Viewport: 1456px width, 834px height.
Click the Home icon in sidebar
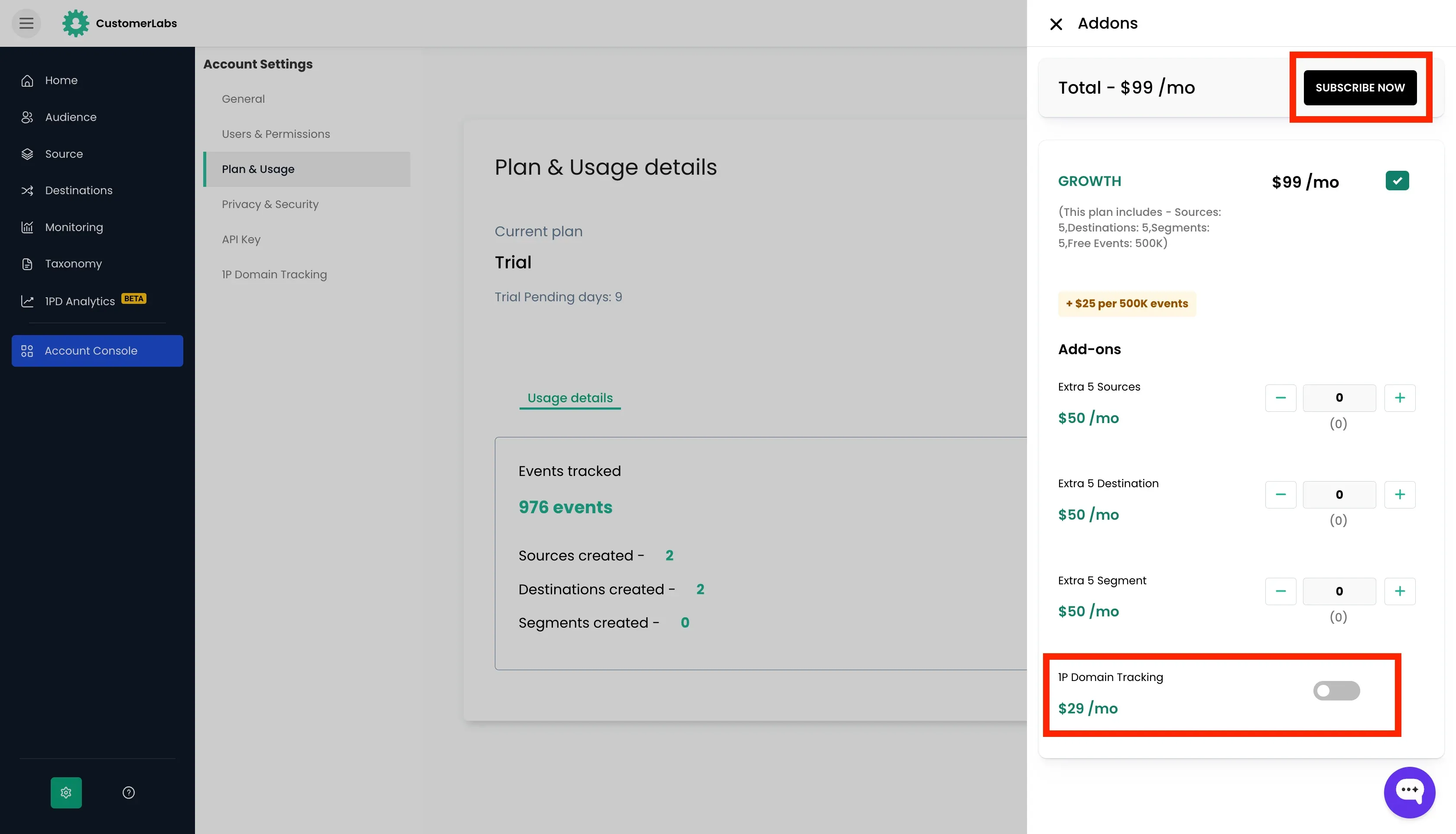[27, 81]
